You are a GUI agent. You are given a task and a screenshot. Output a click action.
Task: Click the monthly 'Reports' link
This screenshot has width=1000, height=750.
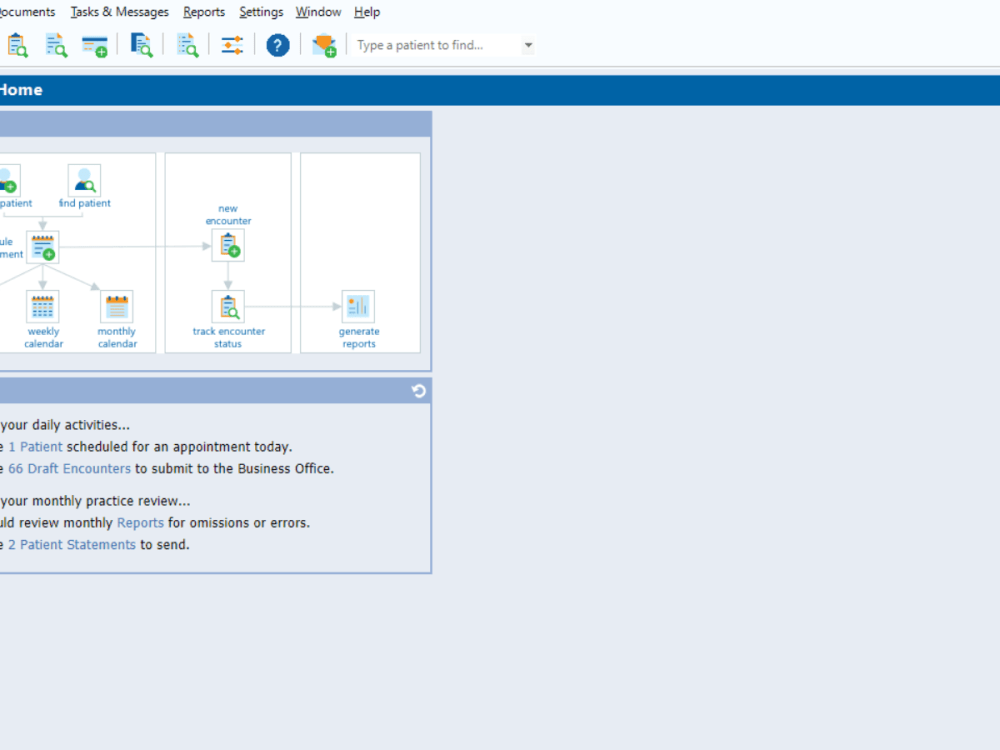[140, 523]
